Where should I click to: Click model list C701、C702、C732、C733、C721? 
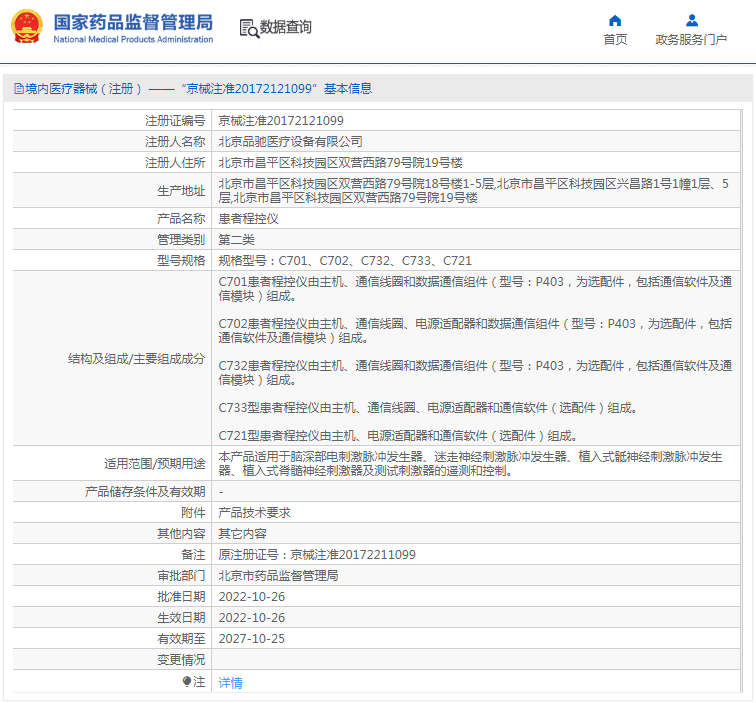pos(345,261)
